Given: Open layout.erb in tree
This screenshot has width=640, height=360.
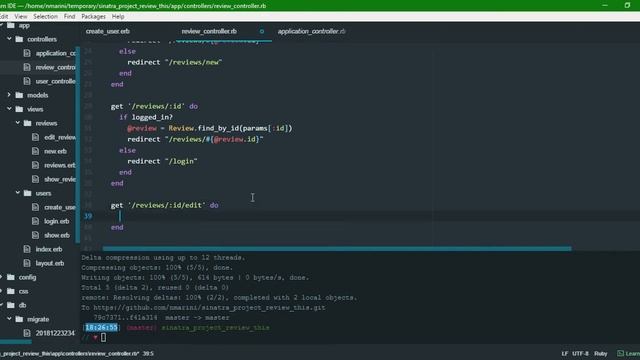Looking at the screenshot, I should click(50, 263).
